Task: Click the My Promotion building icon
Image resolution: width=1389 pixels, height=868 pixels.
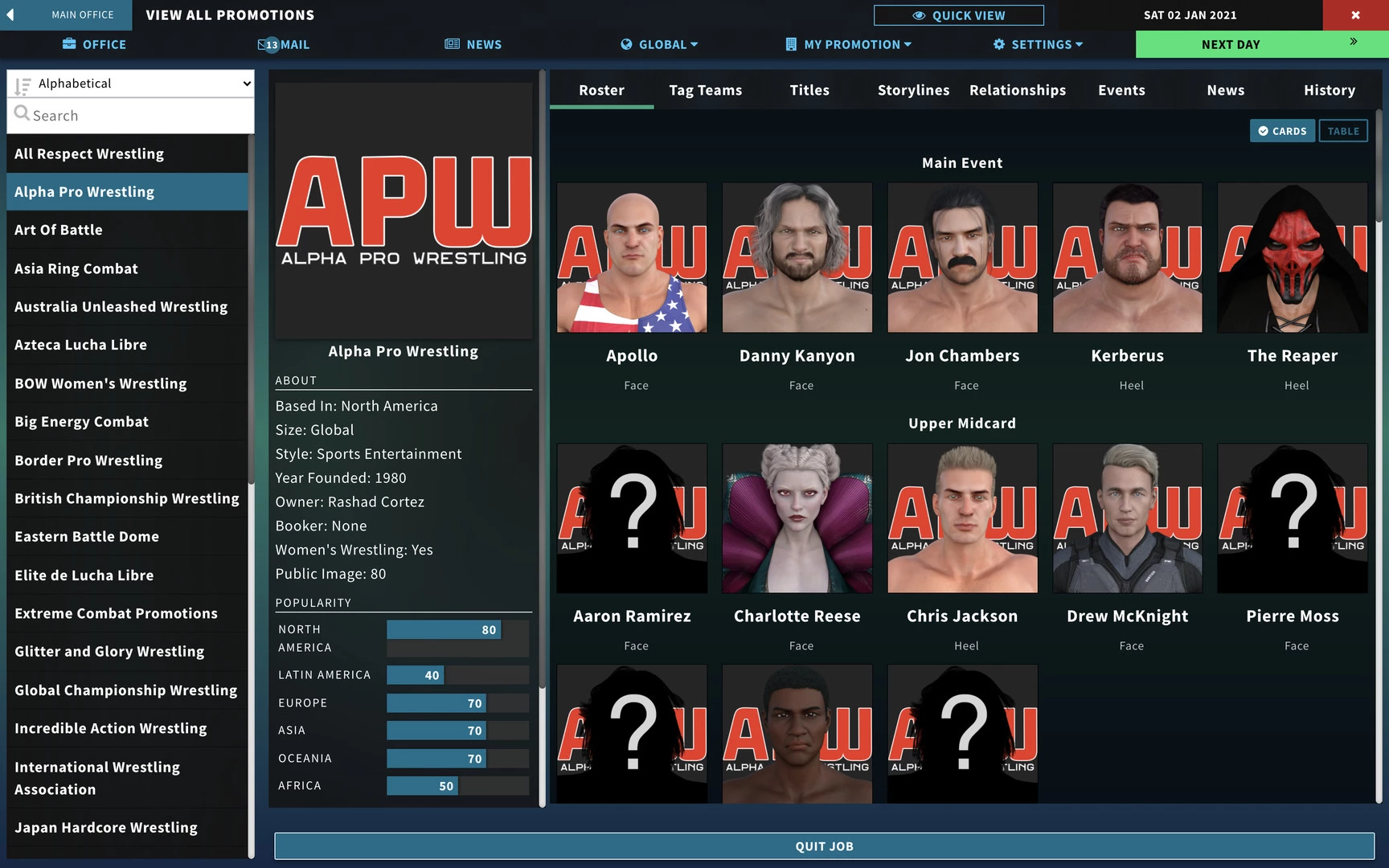Action: [791, 44]
